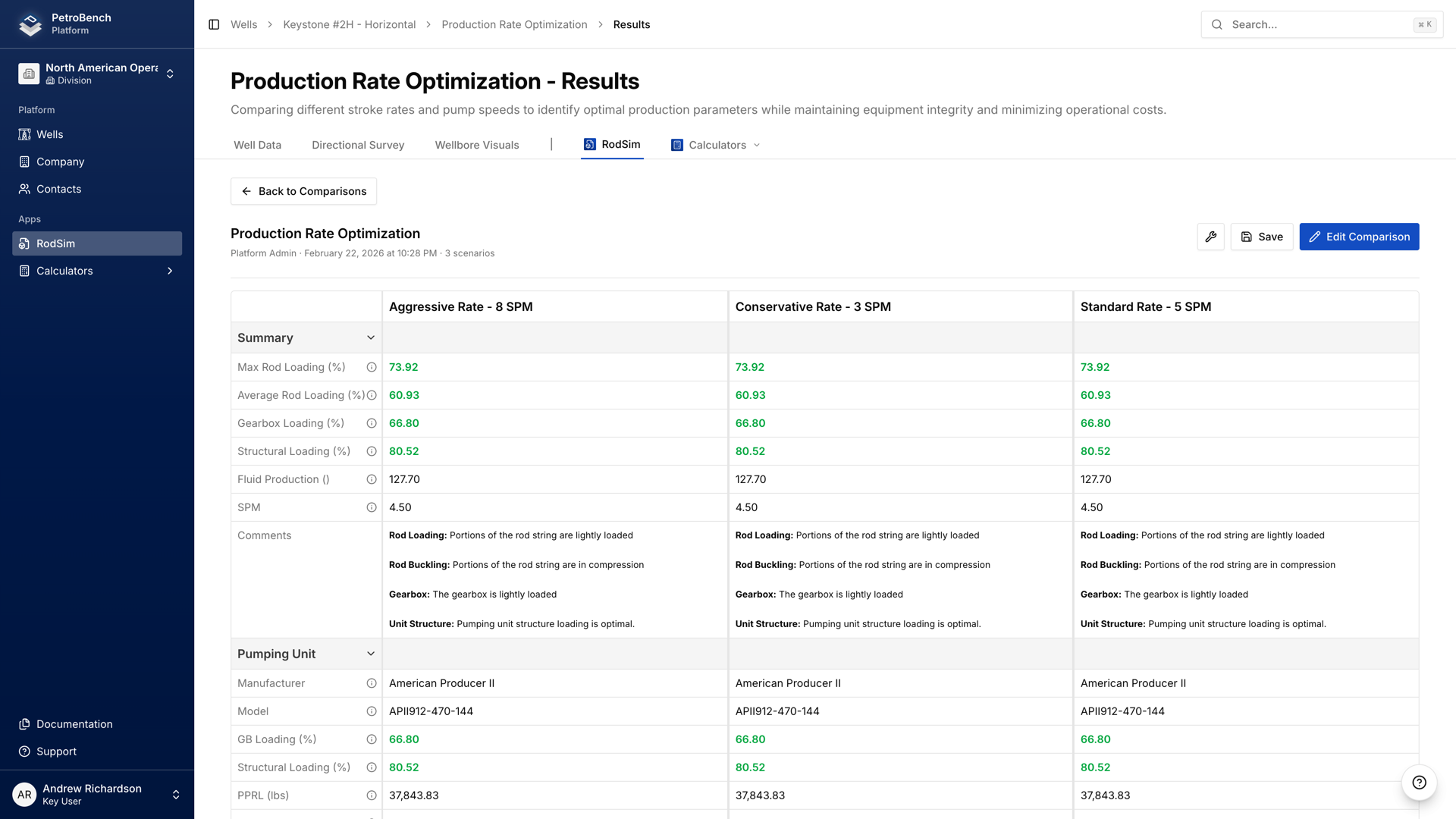Click the Back to Comparisons button
This screenshot has height=819, width=1456.
point(303,191)
